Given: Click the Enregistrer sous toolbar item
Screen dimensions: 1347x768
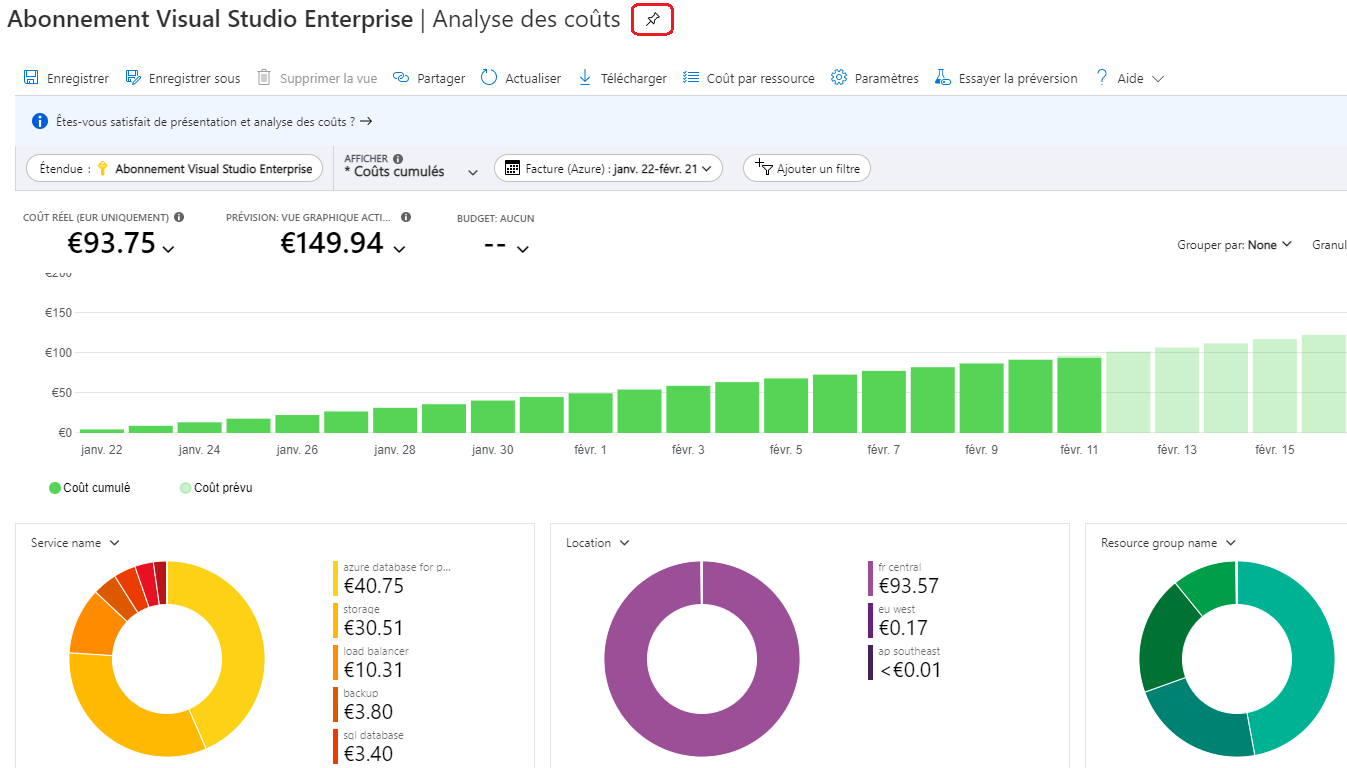Looking at the screenshot, I should pyautogui.click(x=183, y=78).
